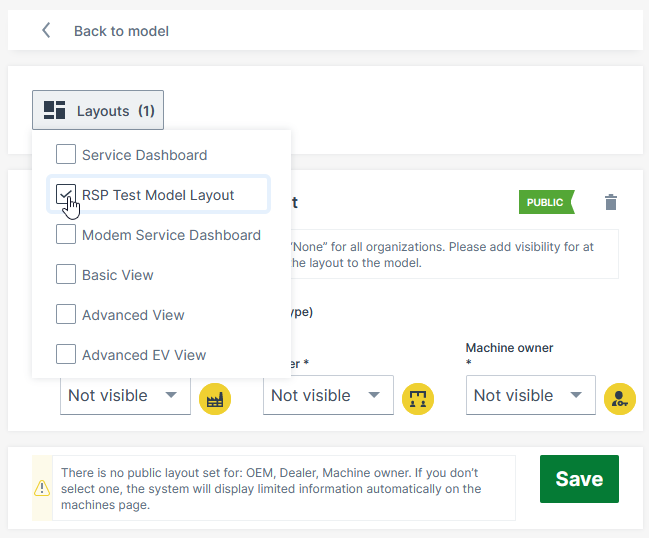Viewport: 649px width, 538px height.
Task: Check the Advanced EV View checkbox
Action: (66, 354)
